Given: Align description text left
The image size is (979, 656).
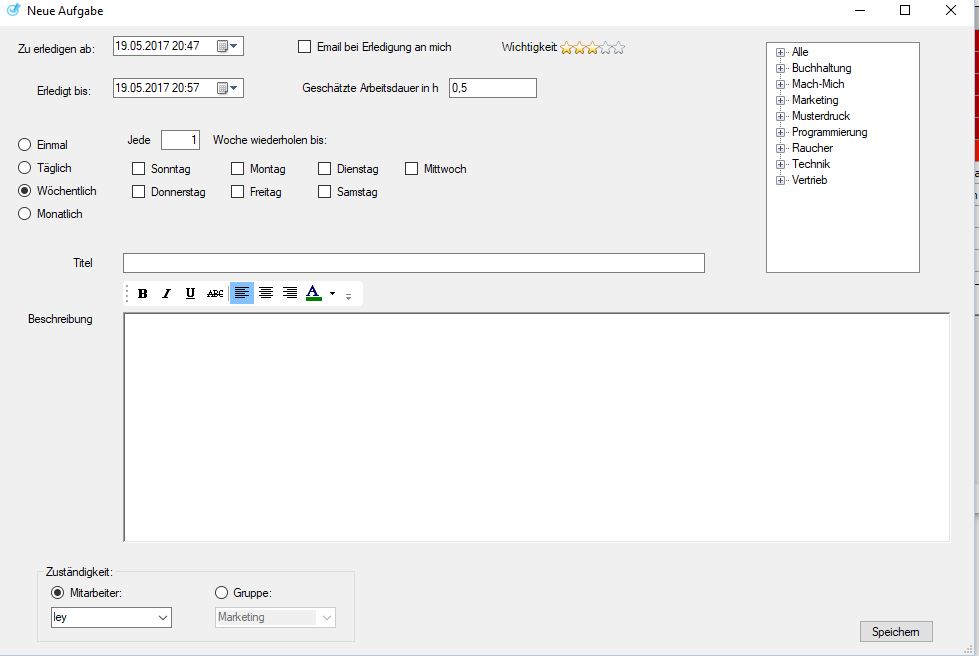Looking at the screenshot, I should click(x=242, y=293).
